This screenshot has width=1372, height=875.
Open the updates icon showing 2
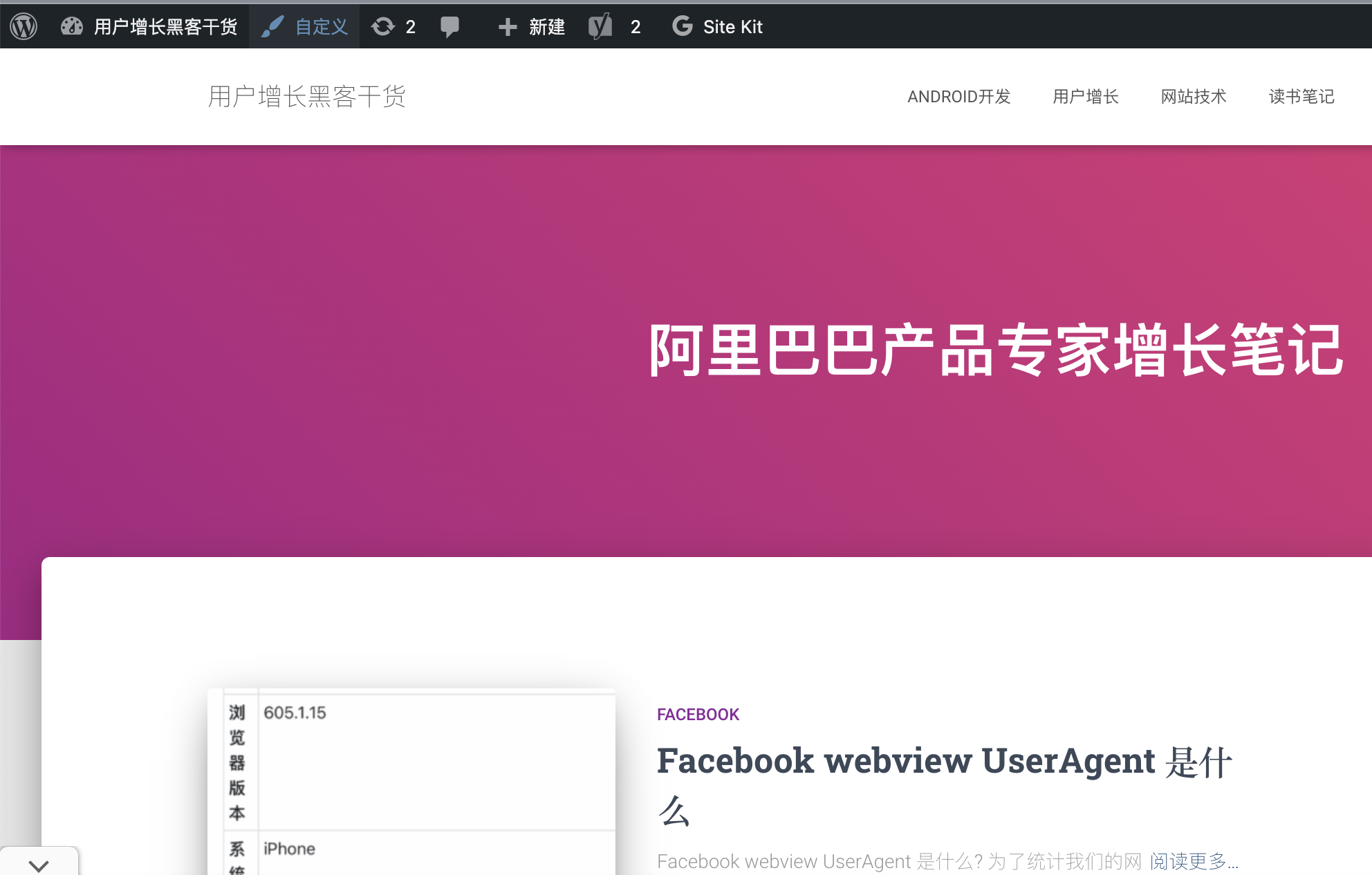point(393,26)
